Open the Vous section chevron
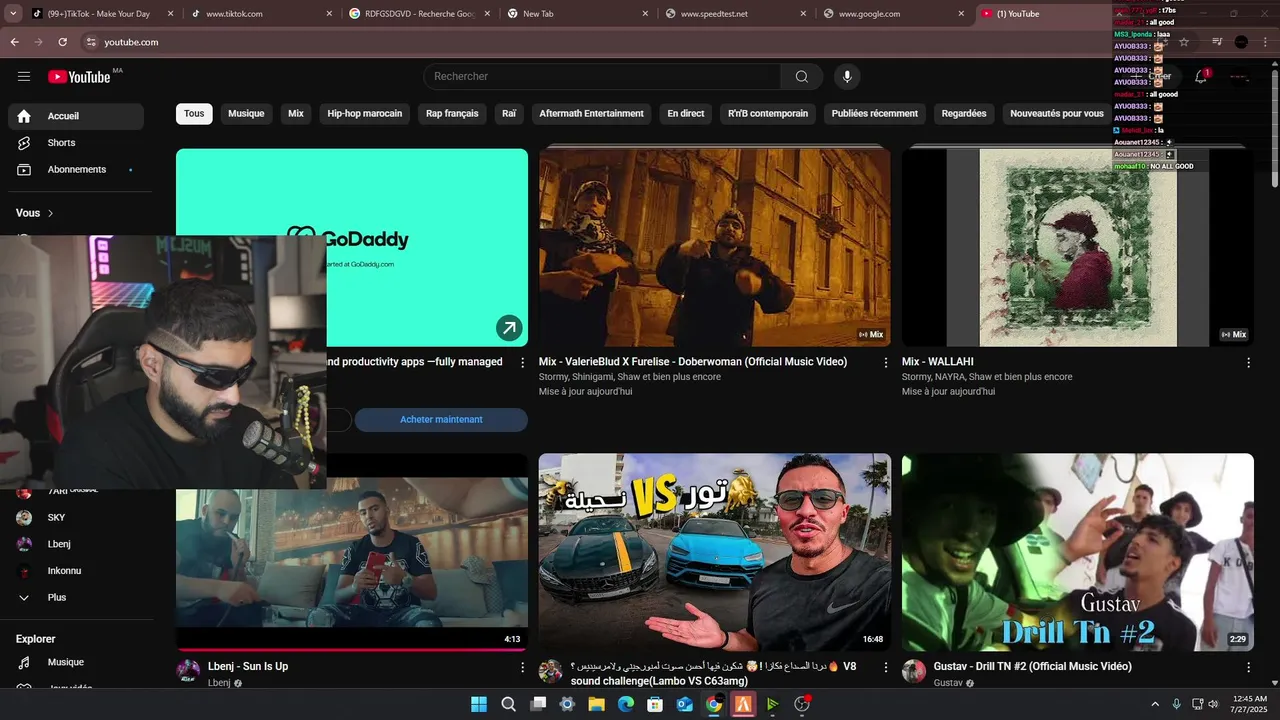The width and height of the screenshot is (1280, 720). coord(51,213)
